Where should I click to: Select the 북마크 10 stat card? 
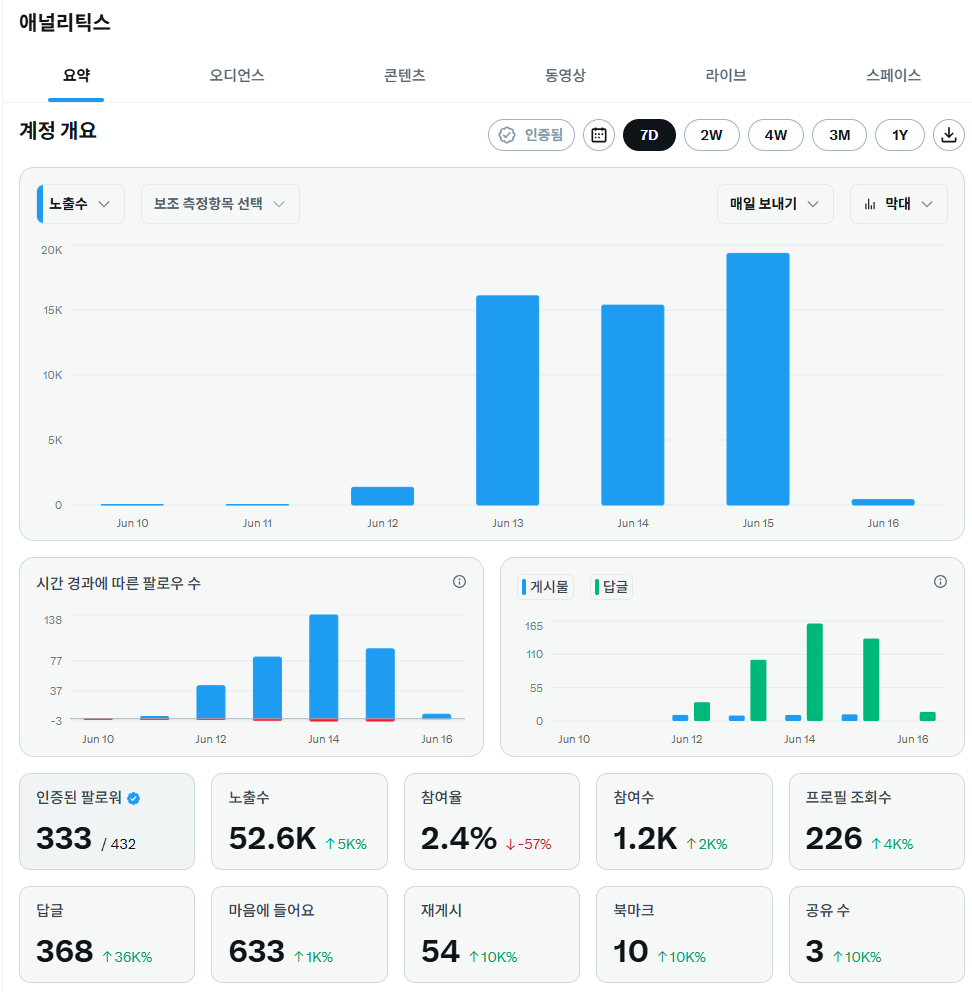[x=684, y=934]
